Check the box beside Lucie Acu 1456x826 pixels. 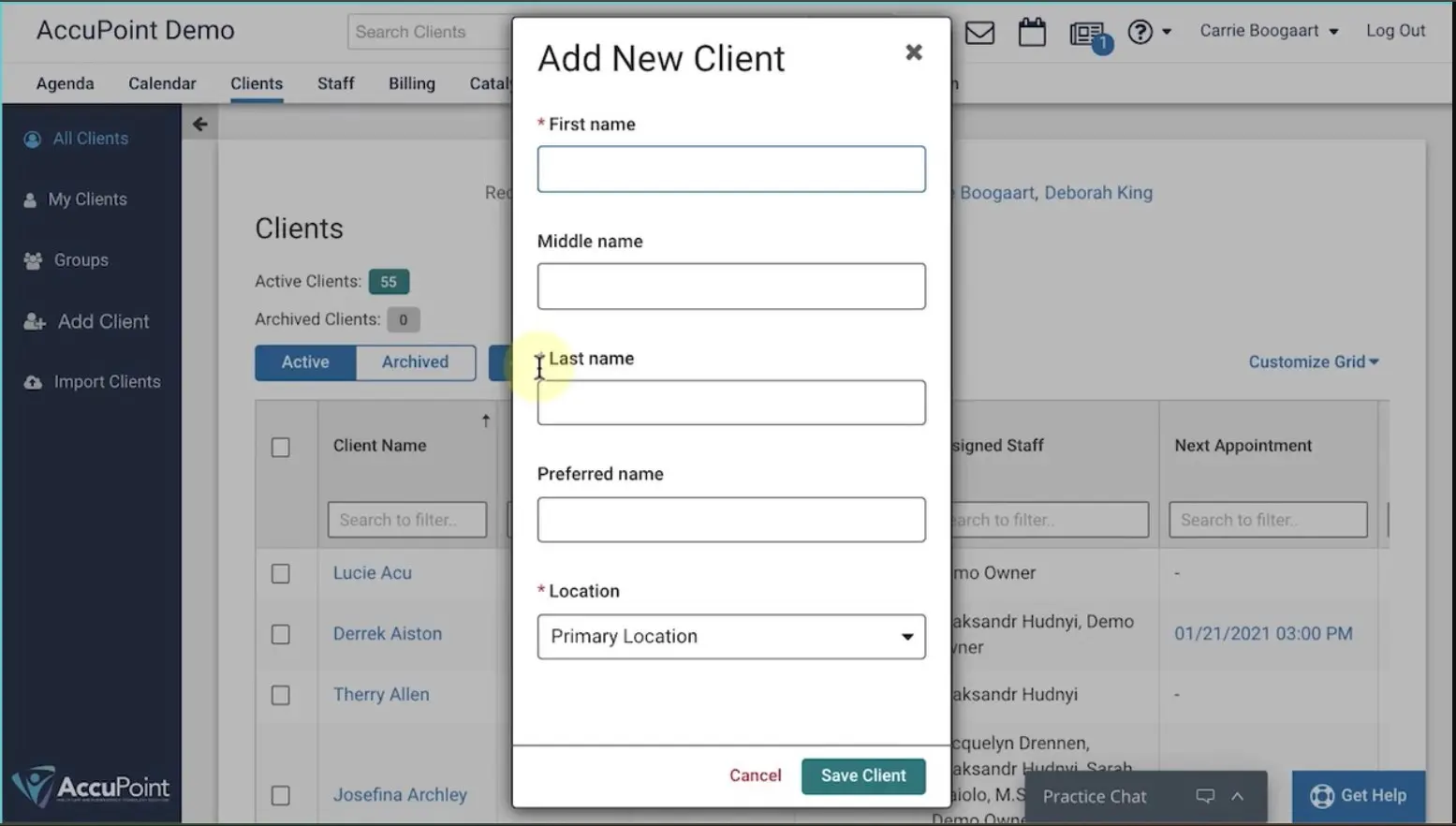[281, 574]
